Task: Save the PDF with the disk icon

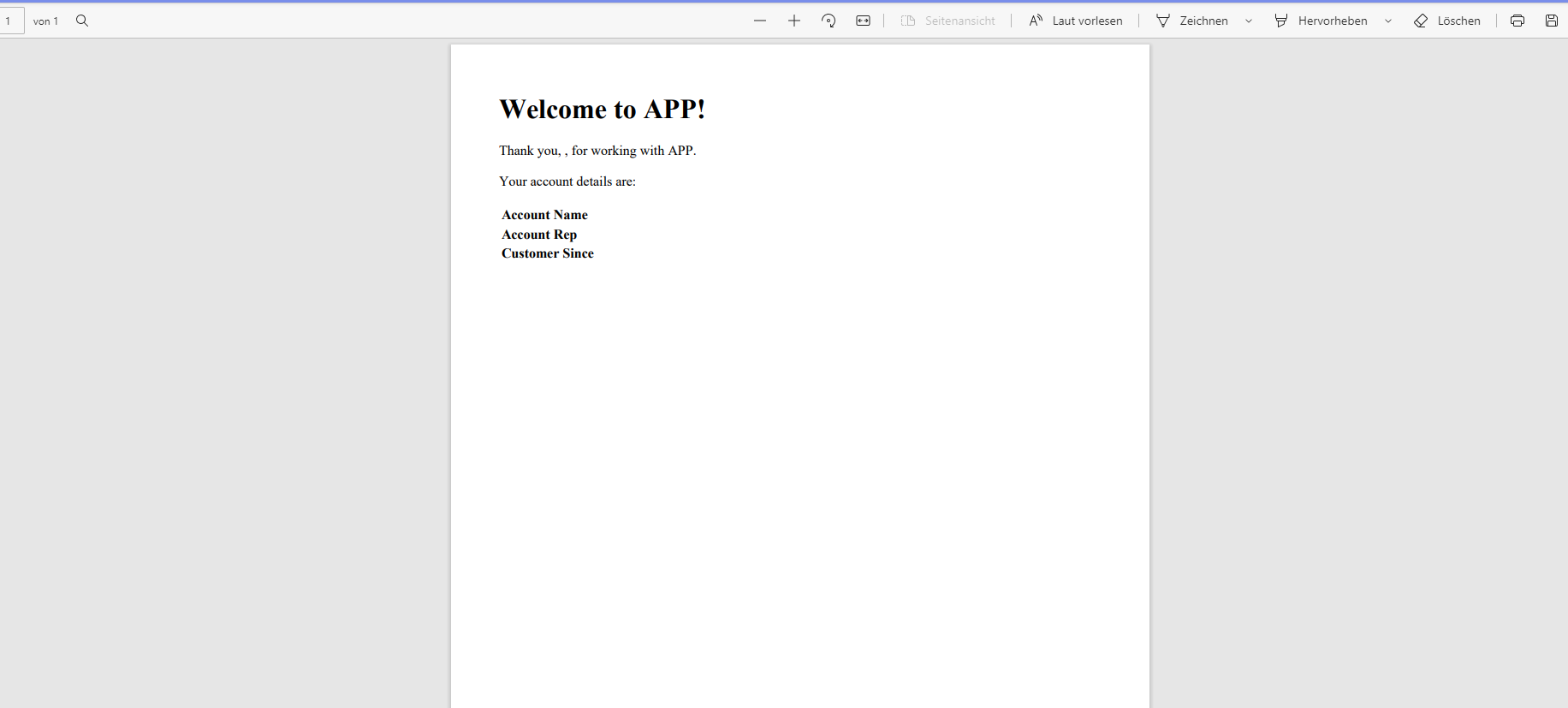Action: pyautogui.click(x=1551, y=21)
